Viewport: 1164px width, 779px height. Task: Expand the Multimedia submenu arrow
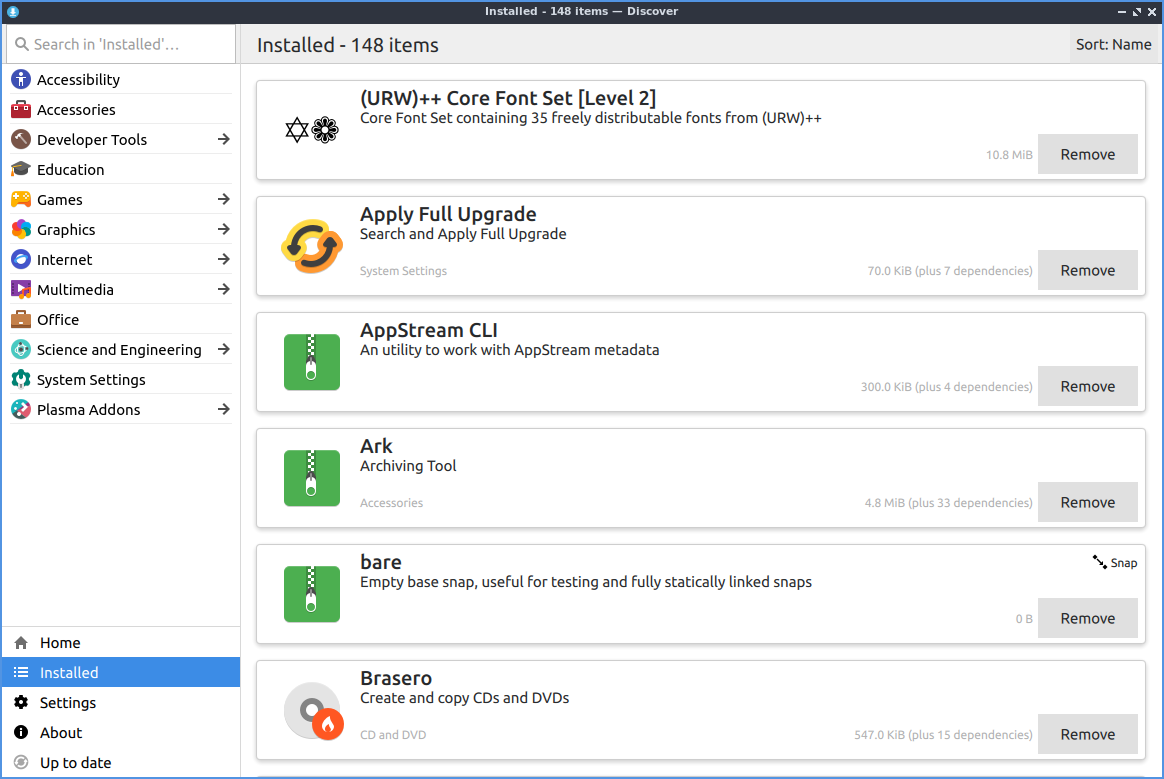223,289
